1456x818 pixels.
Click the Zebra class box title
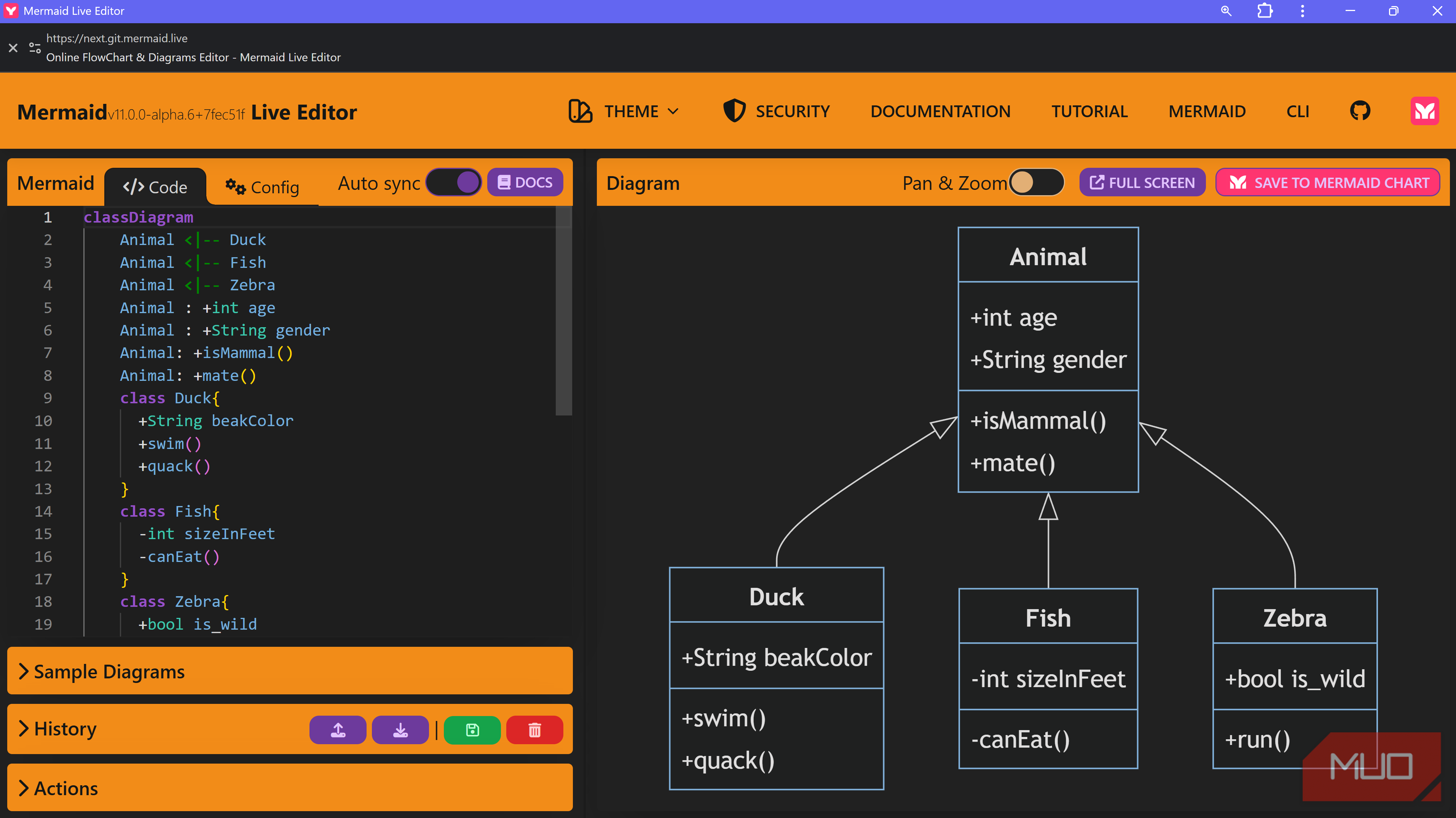[1294, 618]
